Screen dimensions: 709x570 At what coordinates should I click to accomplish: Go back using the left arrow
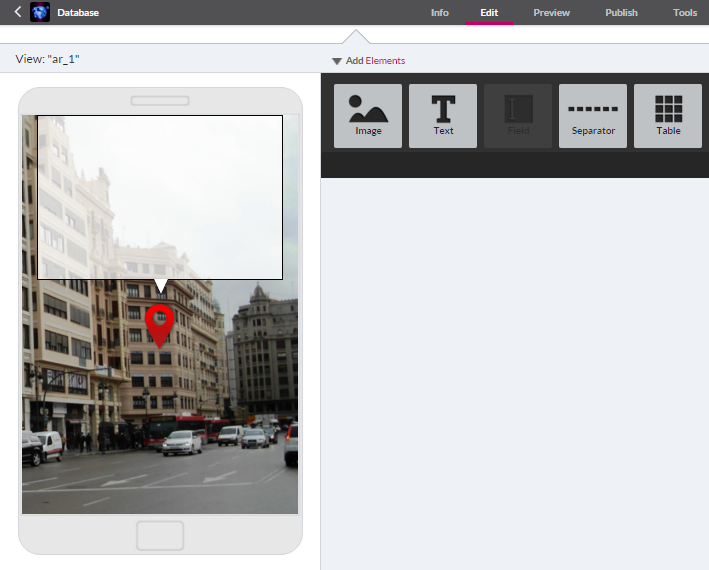coord(18,12)
